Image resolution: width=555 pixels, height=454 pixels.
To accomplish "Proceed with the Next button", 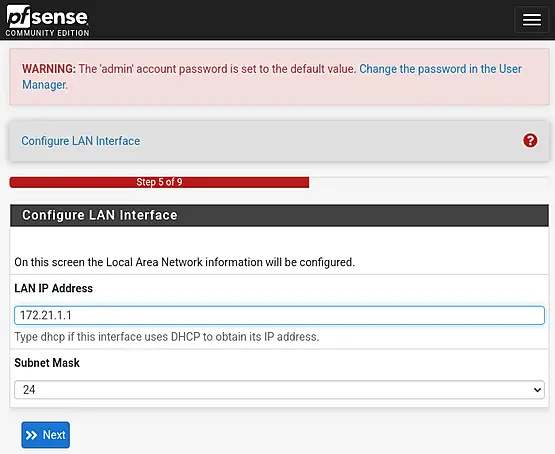I will tap(46, 435).
